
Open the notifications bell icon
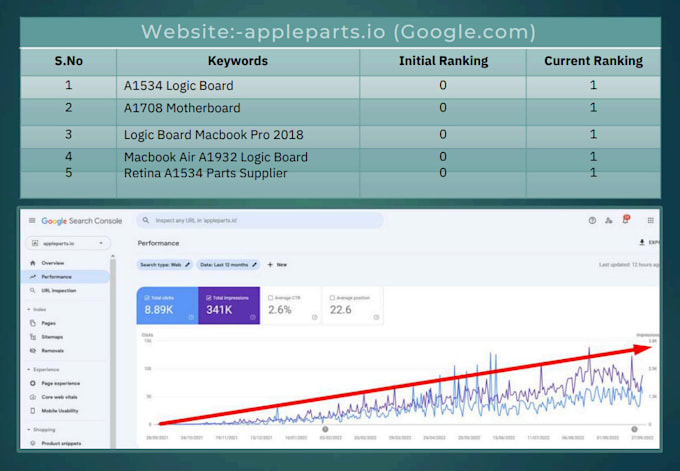[625, 219]
